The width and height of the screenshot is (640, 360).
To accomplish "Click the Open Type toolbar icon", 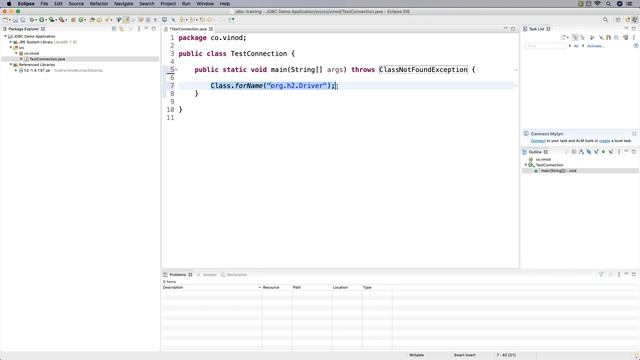I will (92, 20).
